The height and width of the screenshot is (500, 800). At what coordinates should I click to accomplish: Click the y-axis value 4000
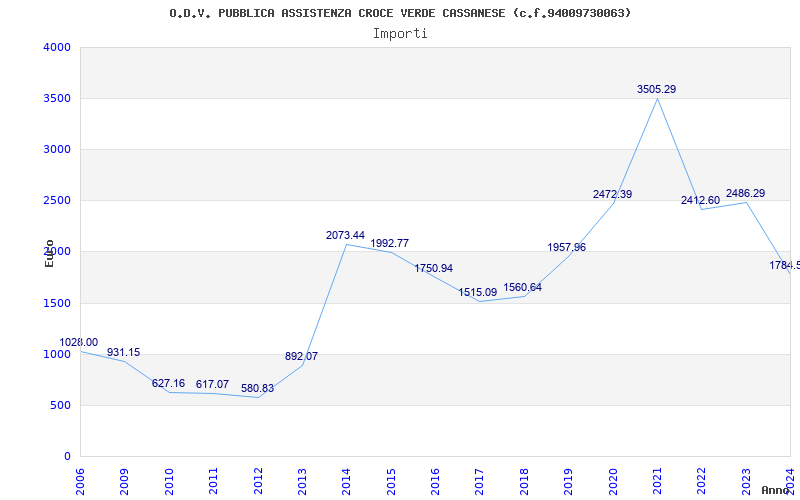[57, 47]
